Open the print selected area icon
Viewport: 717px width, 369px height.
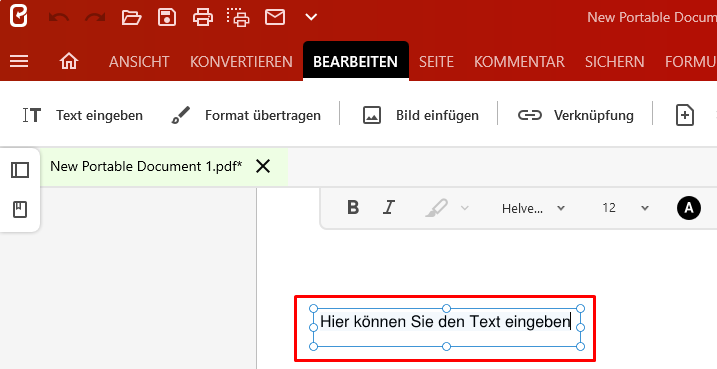click(x=238, y=17)
